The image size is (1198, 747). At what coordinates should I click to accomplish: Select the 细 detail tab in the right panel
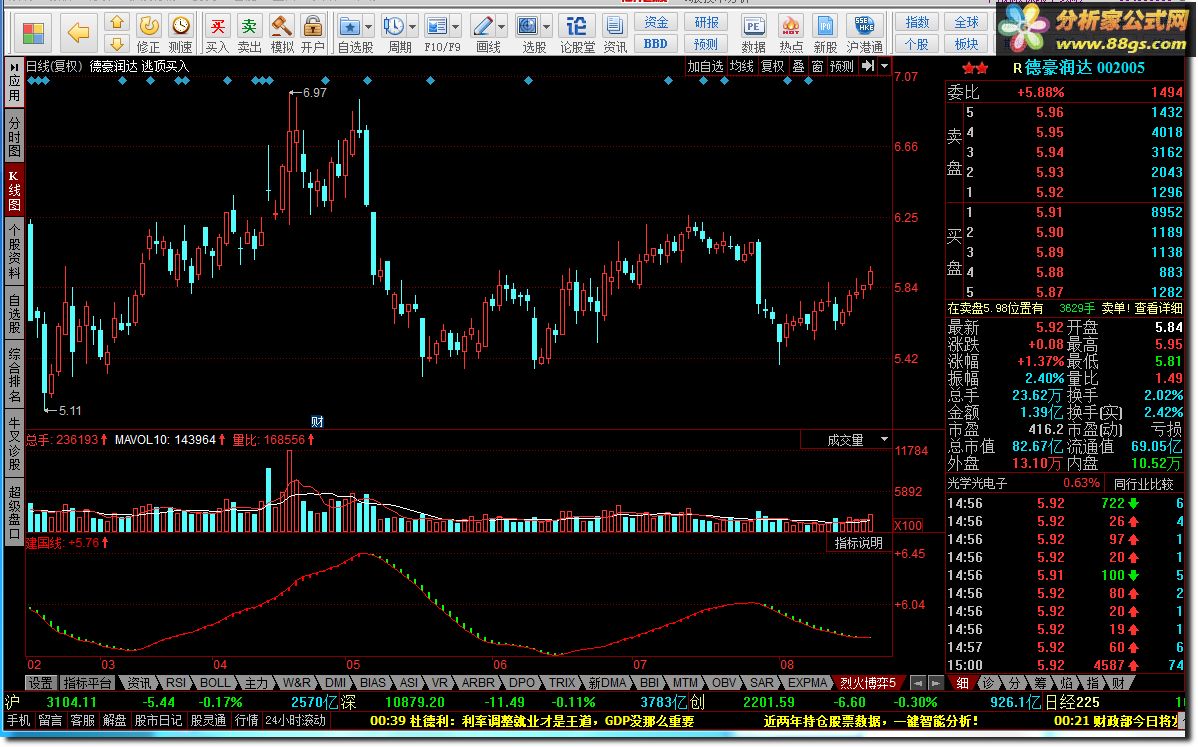[x=962, y=683]
